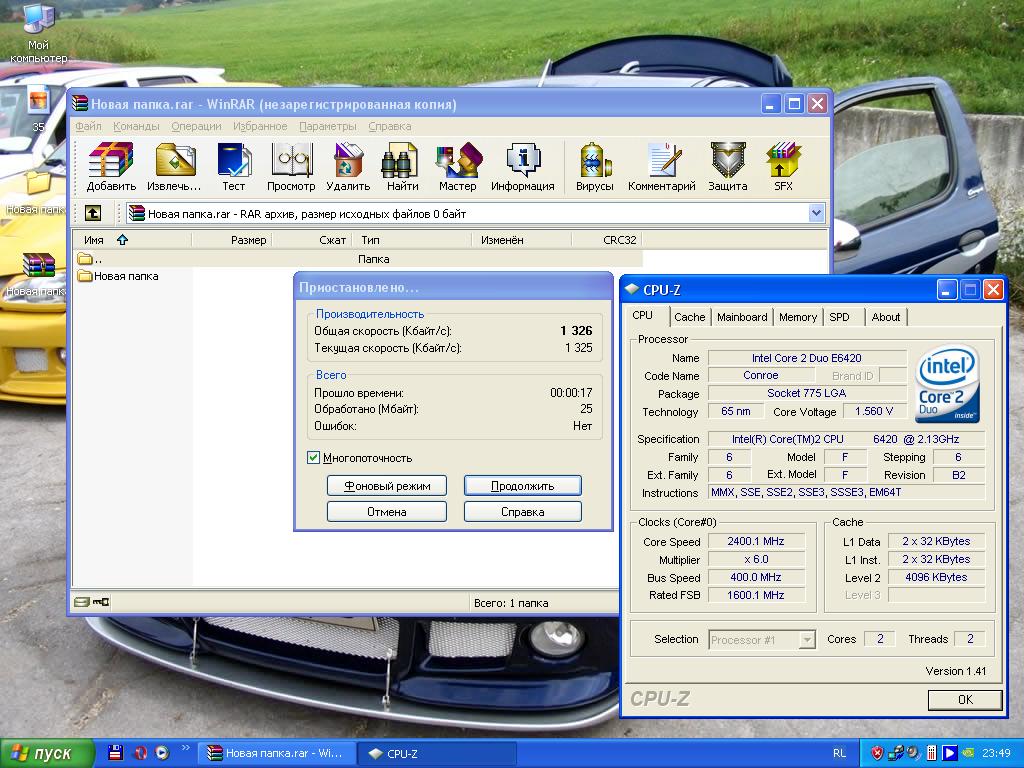Click the 2400.1 MHz core speed value
The width and height of the screenshot is (1024, 768).
(x=756, y=541)
